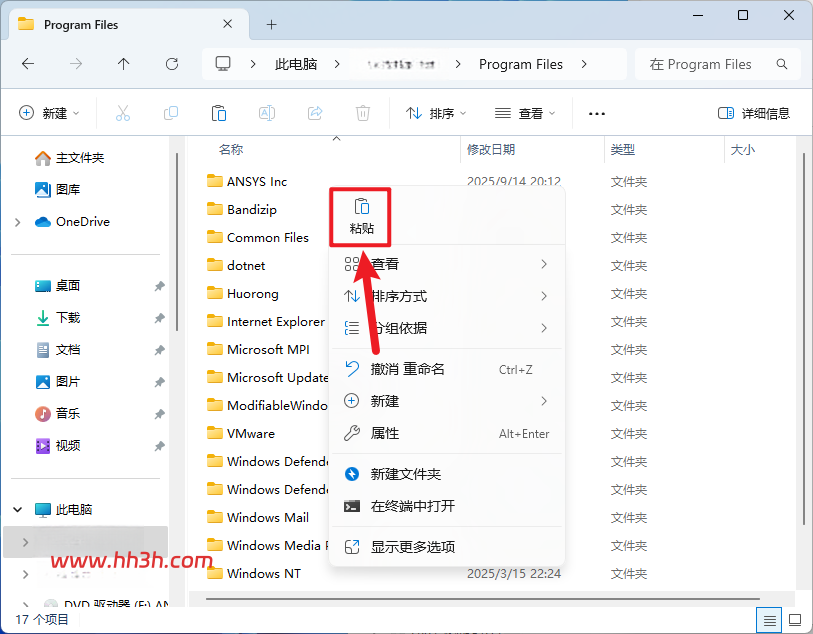This screenshot has height=634, width=813.
Task: Sort by the 名称 column header
Action: (x=231, y=150)
